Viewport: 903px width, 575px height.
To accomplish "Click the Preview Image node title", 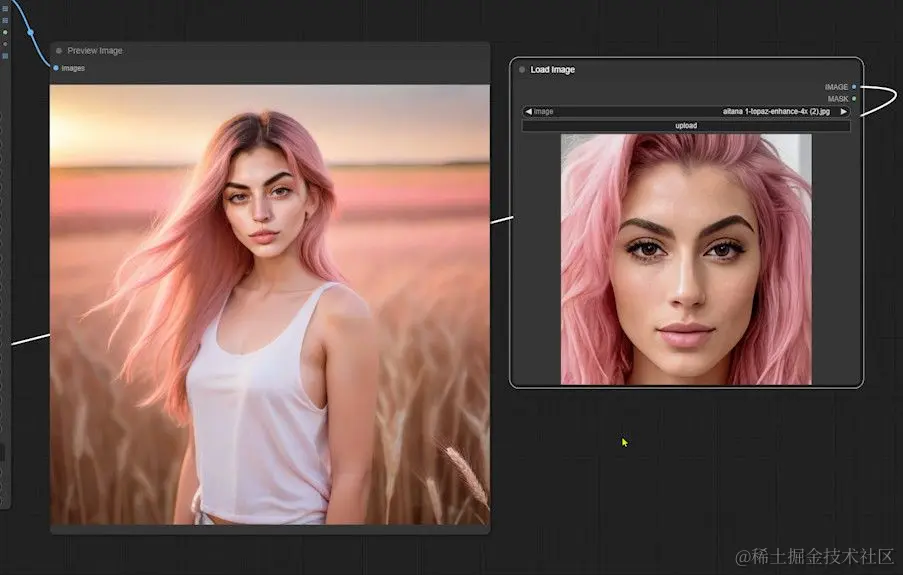I will (x=95, y=51).
